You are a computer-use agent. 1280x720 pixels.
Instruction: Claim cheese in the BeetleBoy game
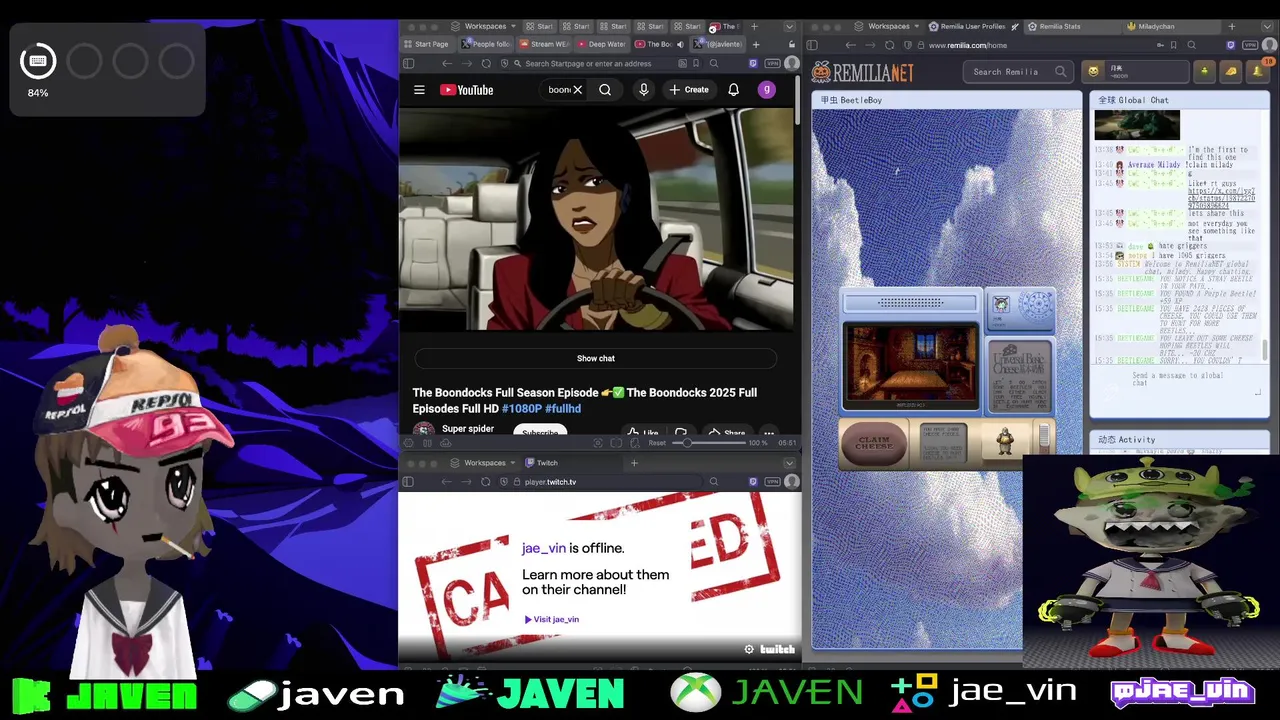874,444
